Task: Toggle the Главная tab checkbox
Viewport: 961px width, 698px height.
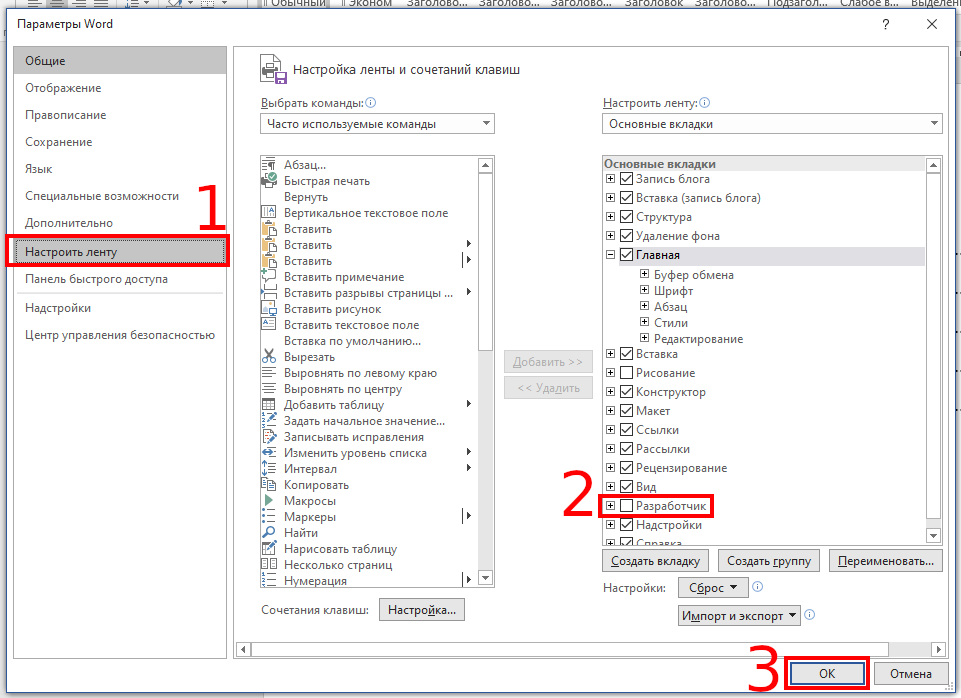Action: (x=626, y=254)
